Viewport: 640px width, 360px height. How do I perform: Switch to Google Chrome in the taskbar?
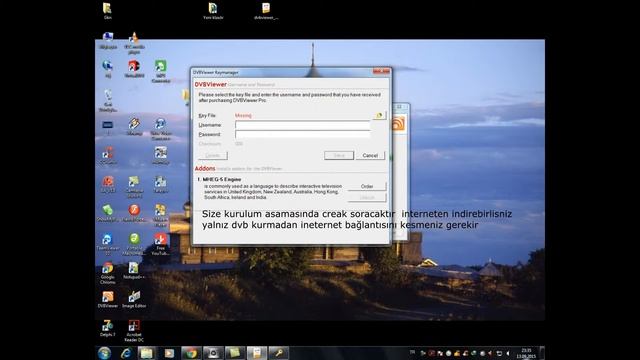(191, 353)
